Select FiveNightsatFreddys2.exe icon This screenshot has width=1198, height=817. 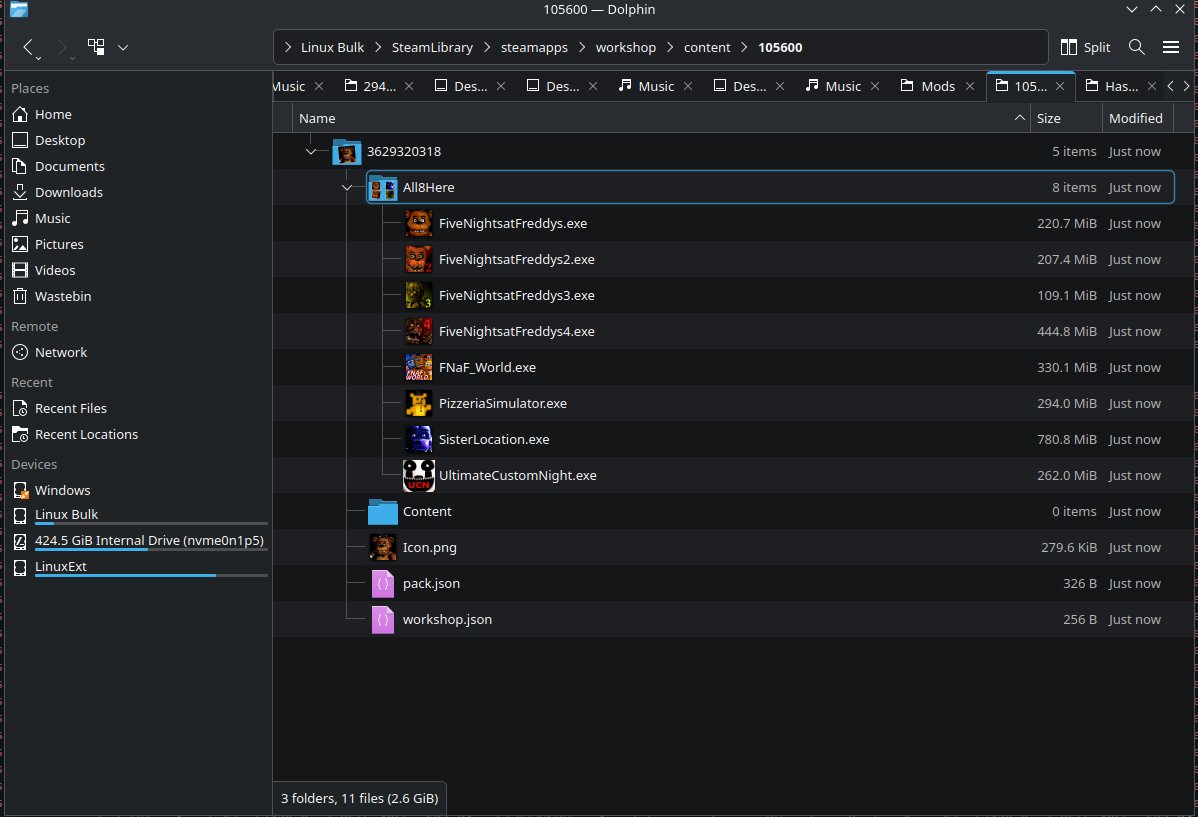pos(419,259)
